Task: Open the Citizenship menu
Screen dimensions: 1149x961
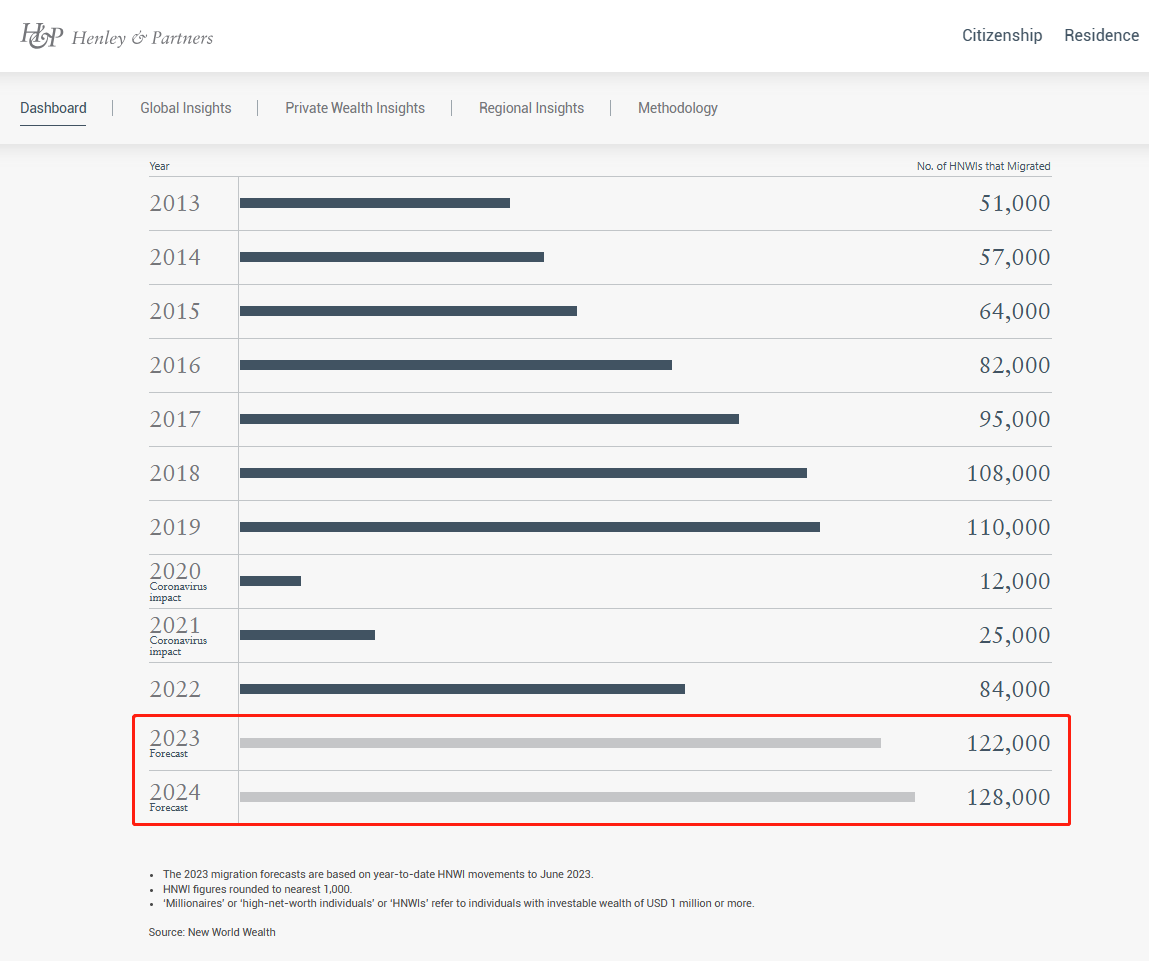Action: [1001, 36]
